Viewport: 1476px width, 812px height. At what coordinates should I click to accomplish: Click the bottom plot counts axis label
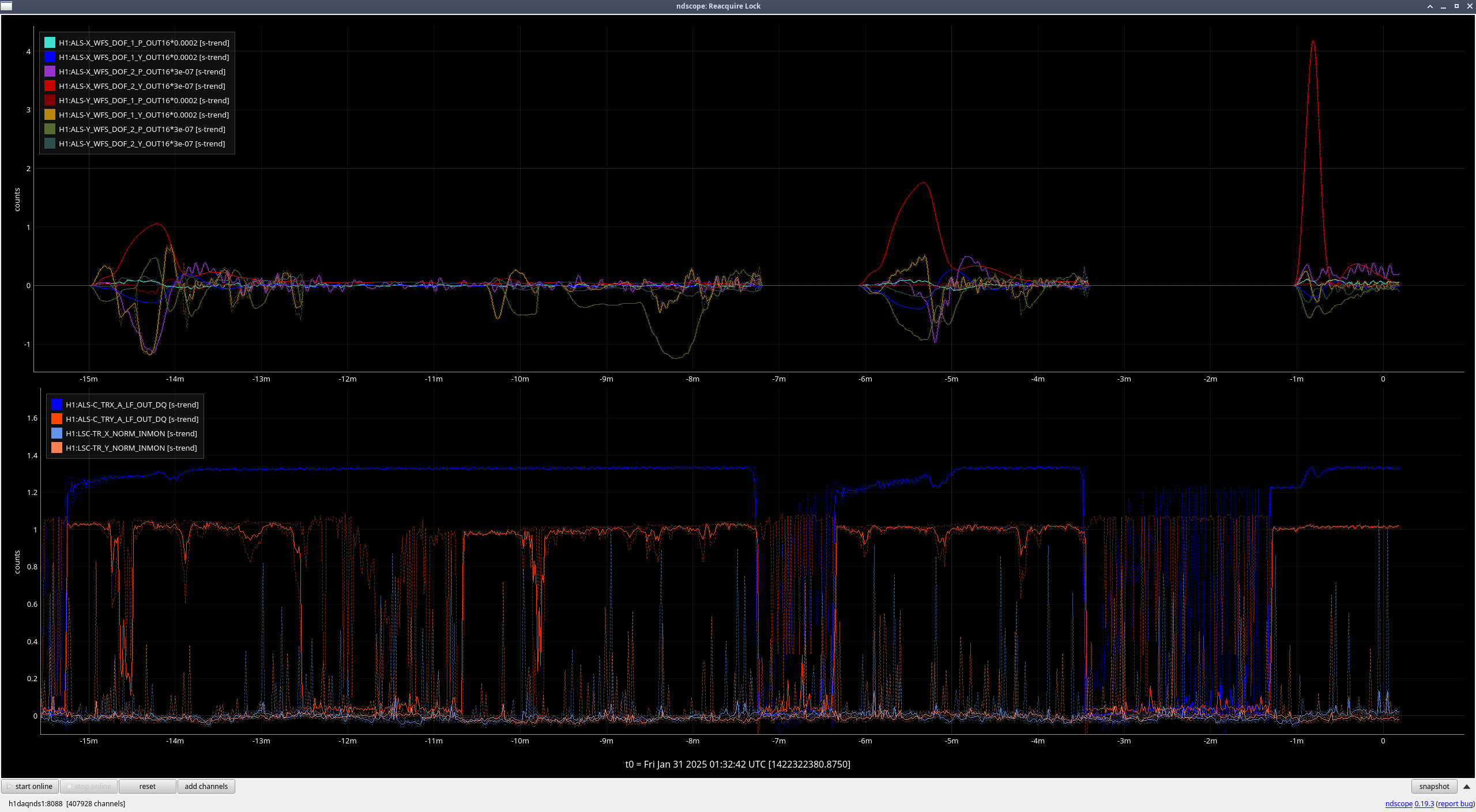(x=17, y=562)
